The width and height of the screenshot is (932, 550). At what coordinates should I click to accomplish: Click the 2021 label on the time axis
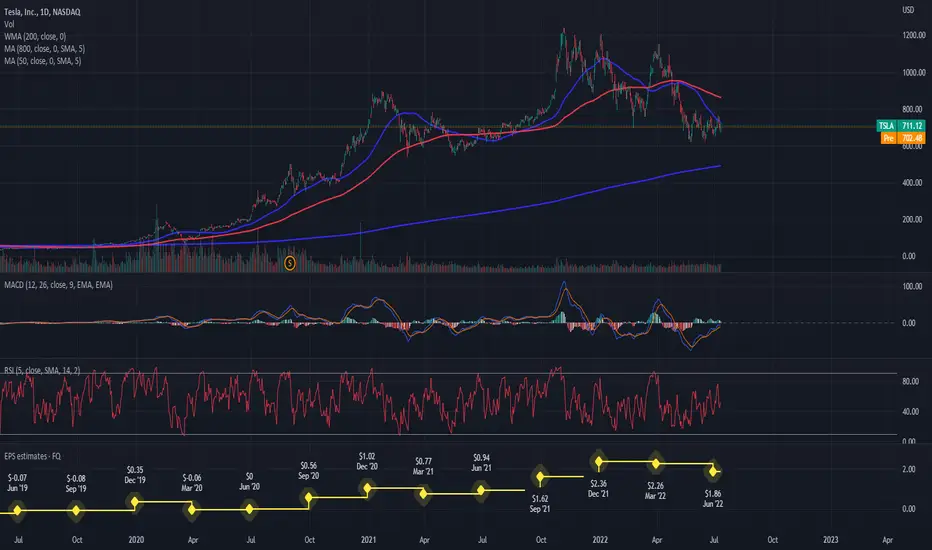tap(369, 540)
